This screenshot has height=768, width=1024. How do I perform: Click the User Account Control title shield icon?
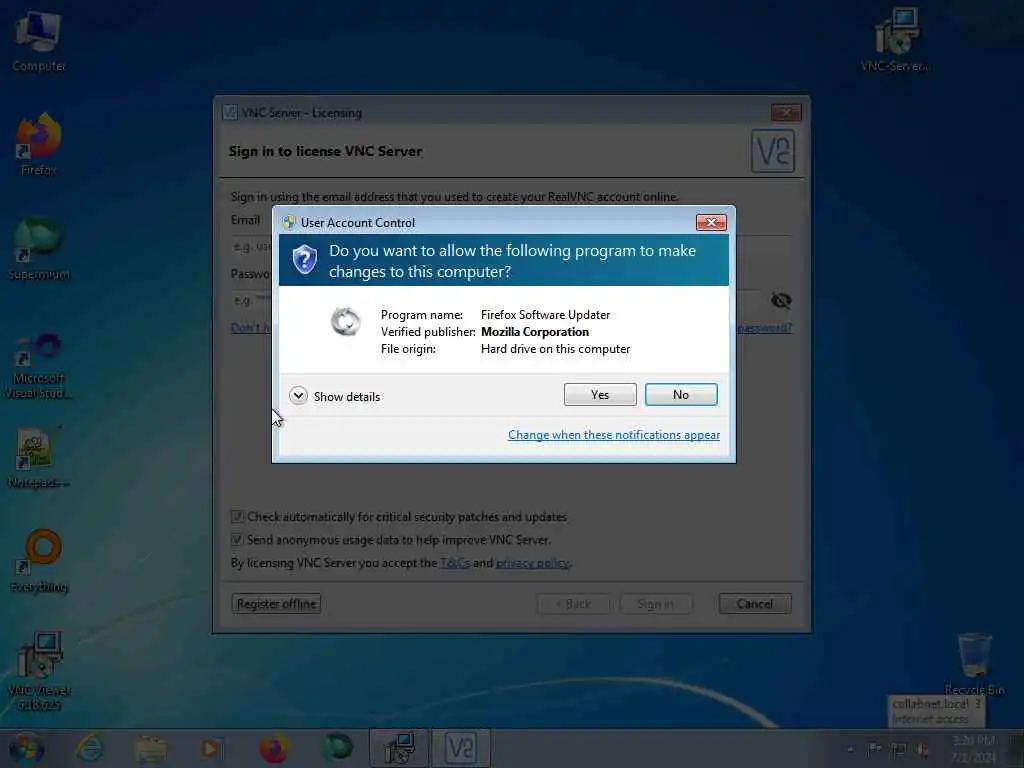click(289, 223)
